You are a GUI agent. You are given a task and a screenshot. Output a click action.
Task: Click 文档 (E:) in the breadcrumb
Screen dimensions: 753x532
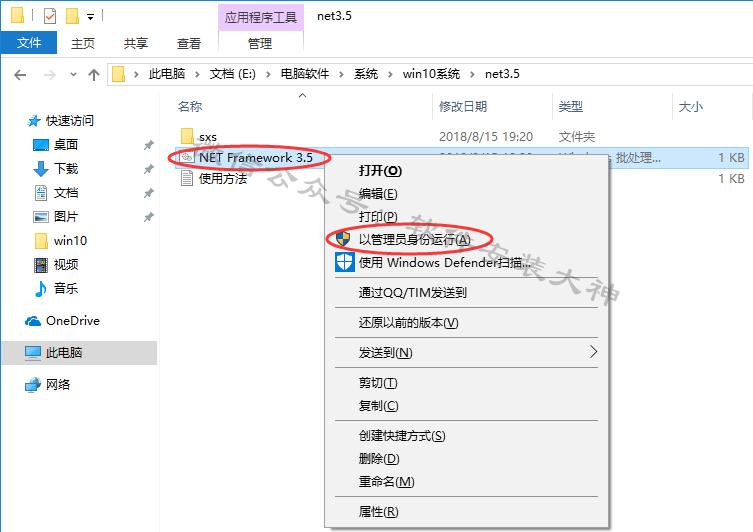pyautogui.click(x=232, y=74)
